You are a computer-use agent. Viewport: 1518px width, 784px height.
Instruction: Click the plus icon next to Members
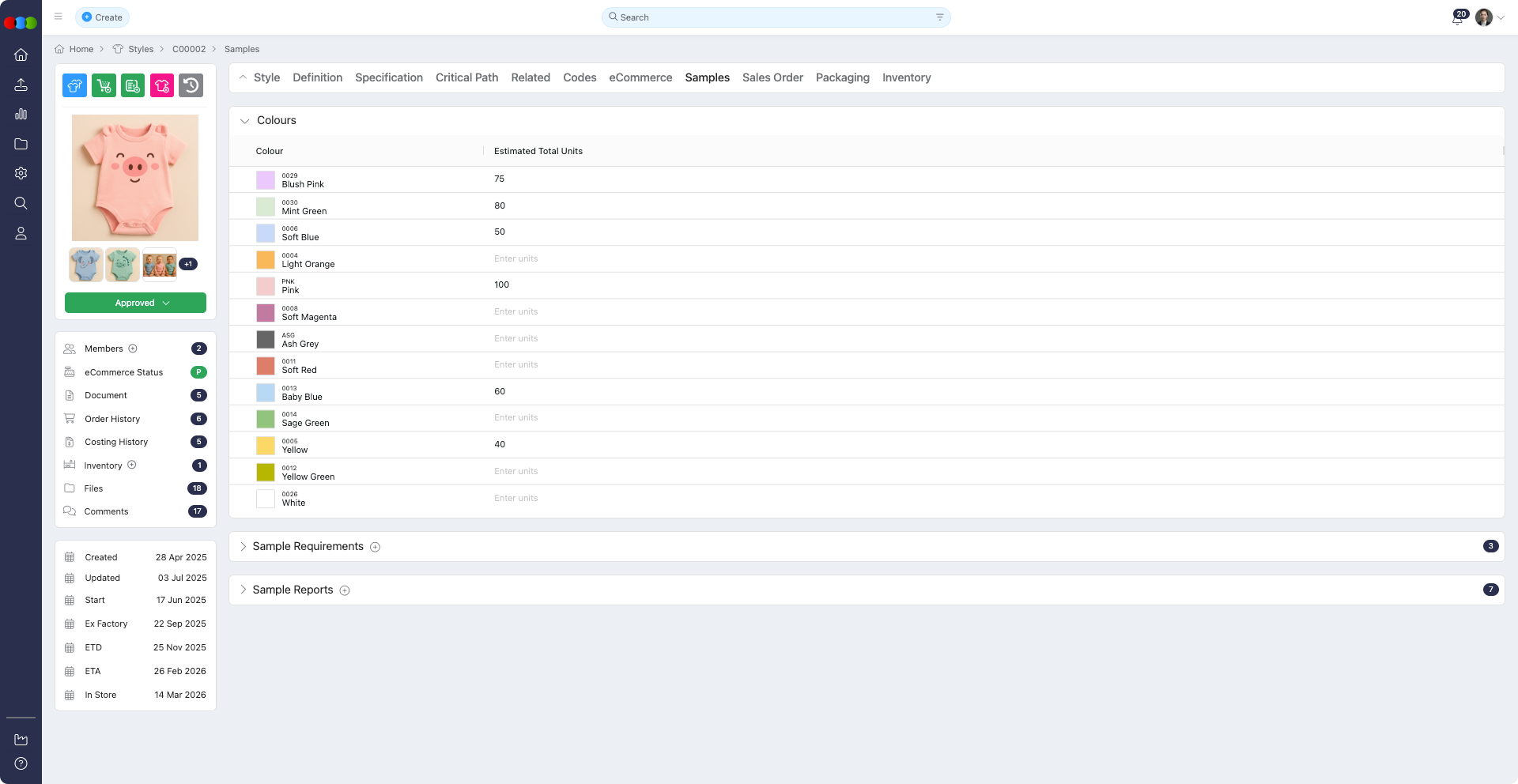coord(133,349)
